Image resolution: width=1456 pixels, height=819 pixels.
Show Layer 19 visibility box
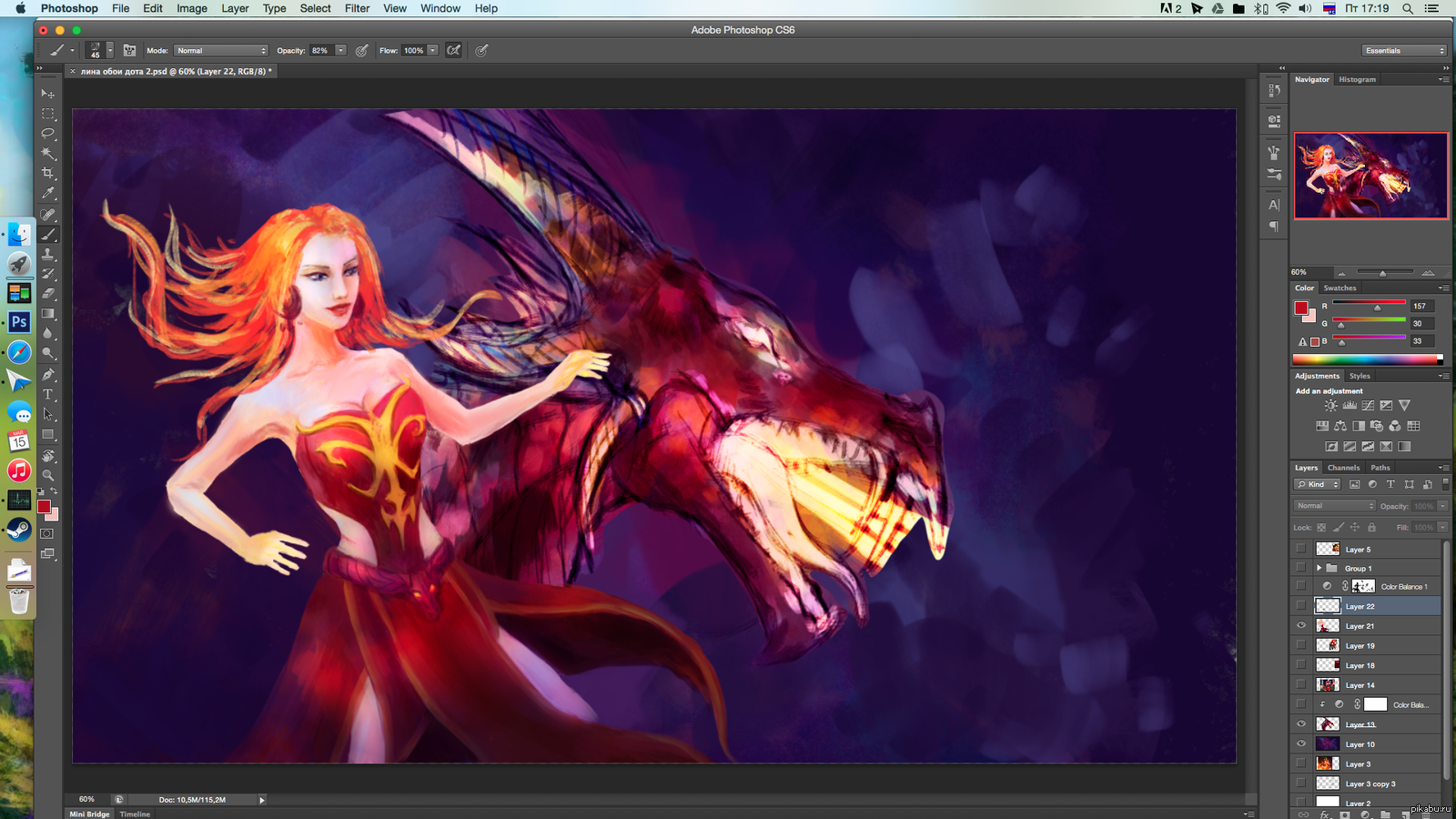(1301, 645)
